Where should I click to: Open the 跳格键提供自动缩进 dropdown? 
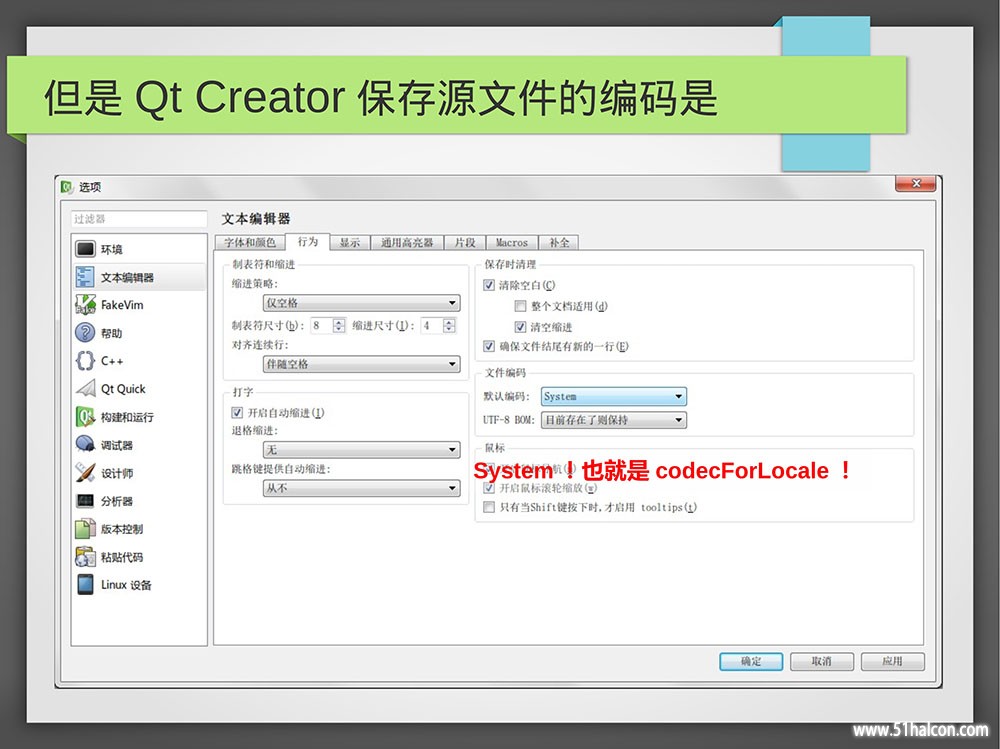[362, 488]
